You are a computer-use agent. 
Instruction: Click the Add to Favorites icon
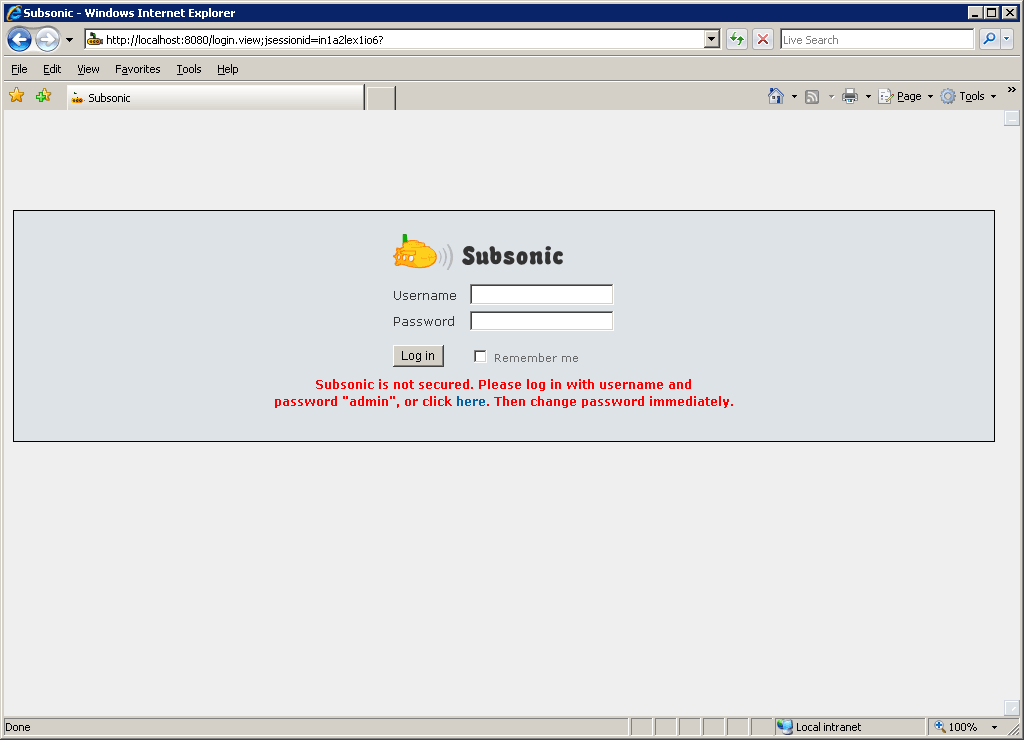point(44,96)
